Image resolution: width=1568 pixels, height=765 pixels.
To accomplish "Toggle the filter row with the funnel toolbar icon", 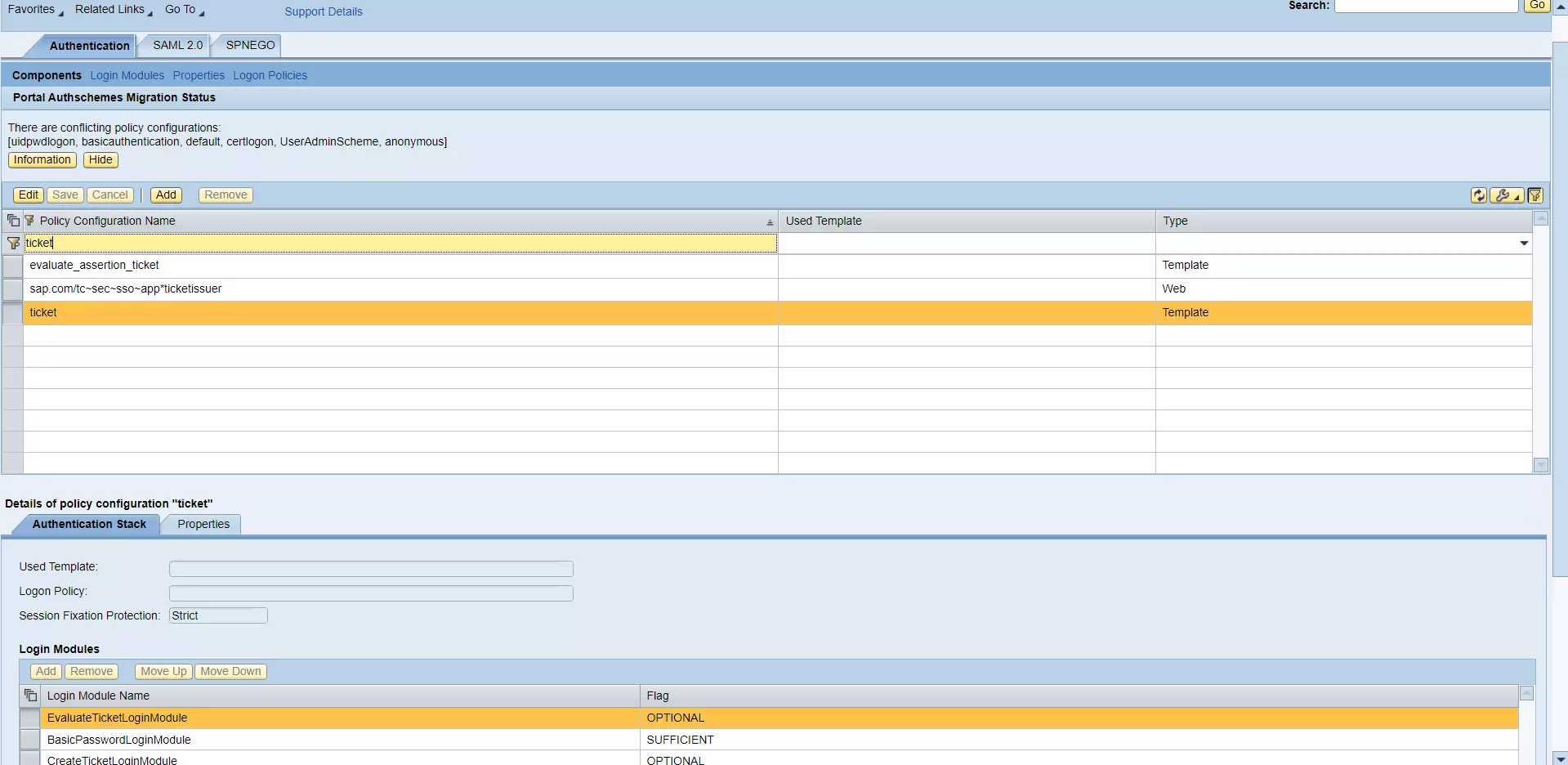I will coord(1536,195).
